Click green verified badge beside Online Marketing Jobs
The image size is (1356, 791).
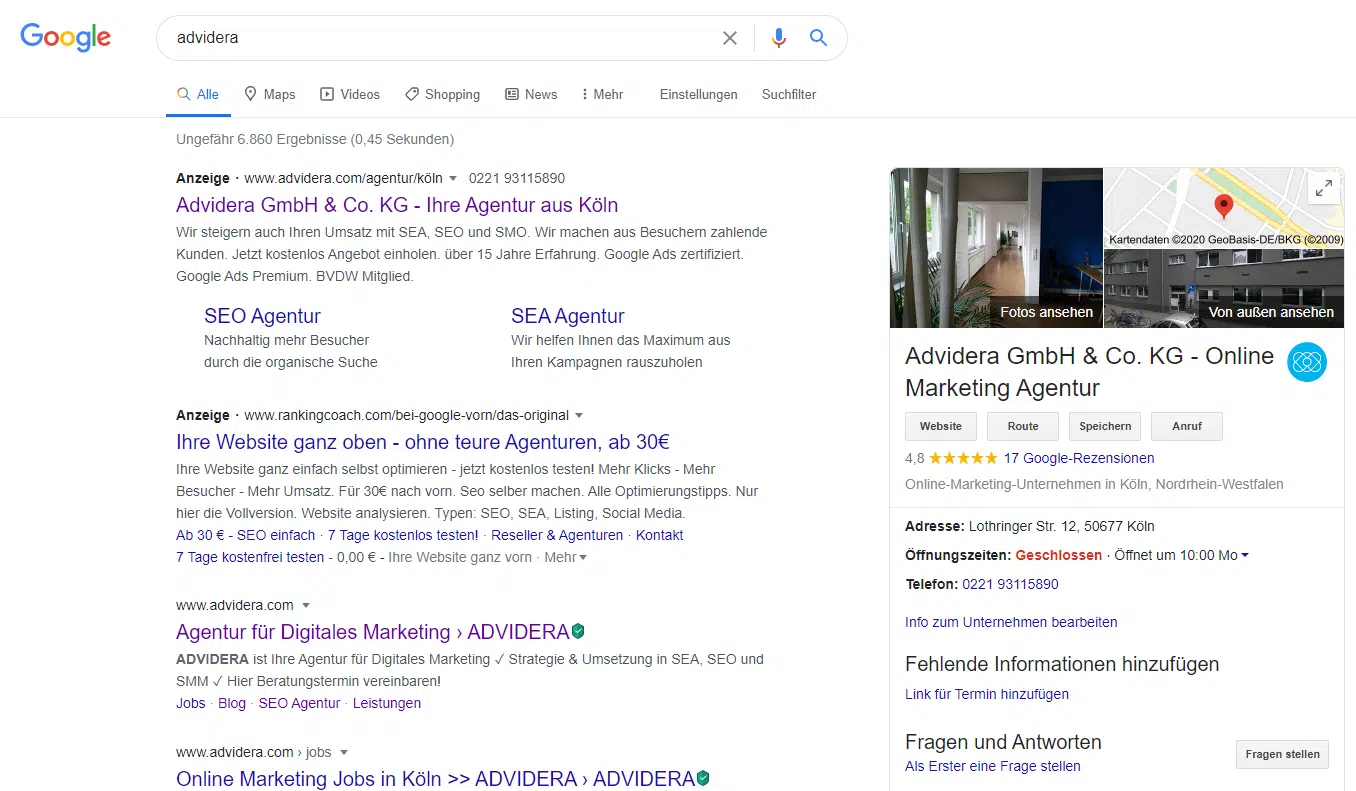click(703, 778)
